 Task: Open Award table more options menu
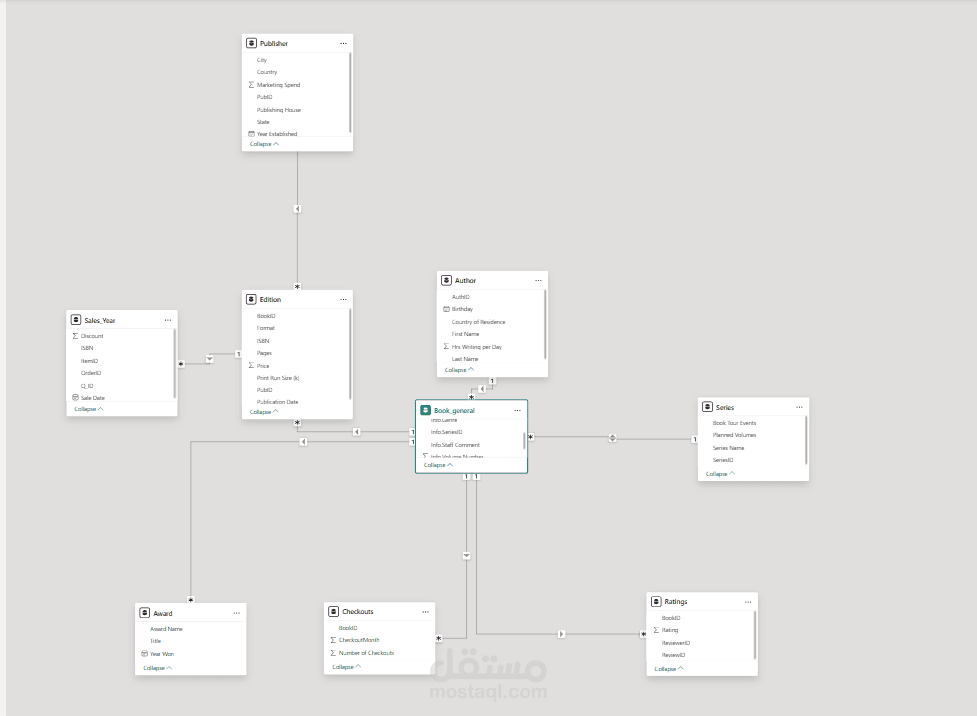237,613
